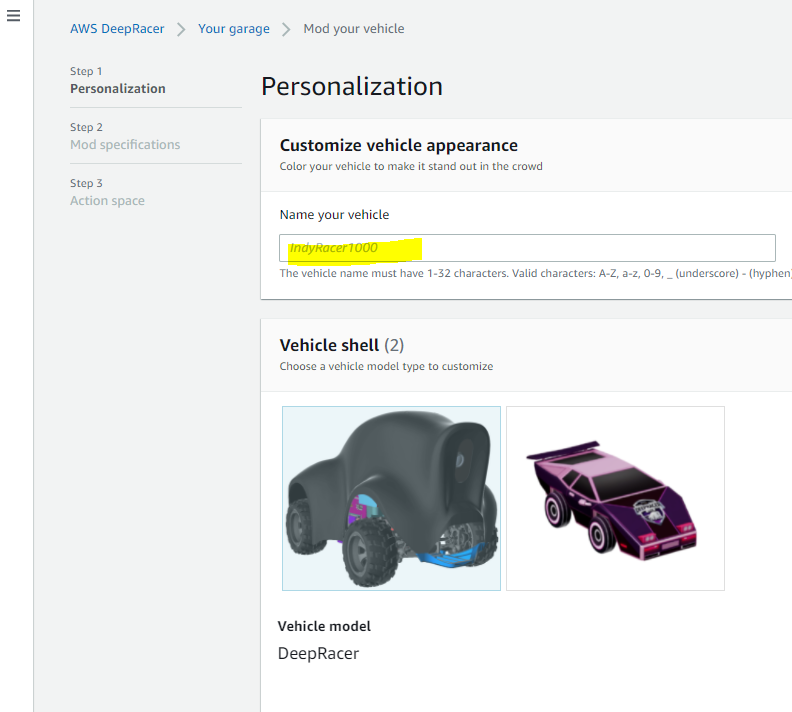Click the DeepRacer vehicle model value
This screenshot has width=792, height=712.
point(318,653)
